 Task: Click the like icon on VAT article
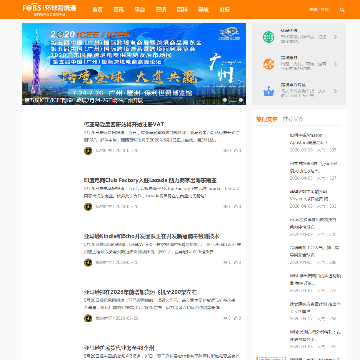tap(236, 151)
